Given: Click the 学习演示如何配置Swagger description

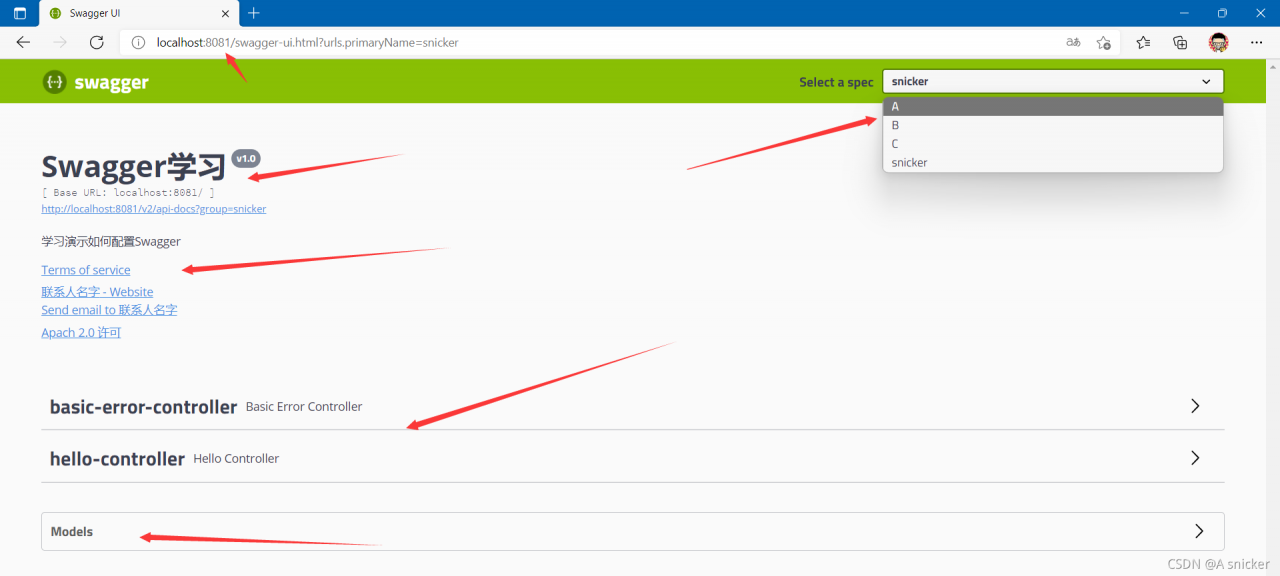Looking at the screenshot, I should (x=111, y=241).
